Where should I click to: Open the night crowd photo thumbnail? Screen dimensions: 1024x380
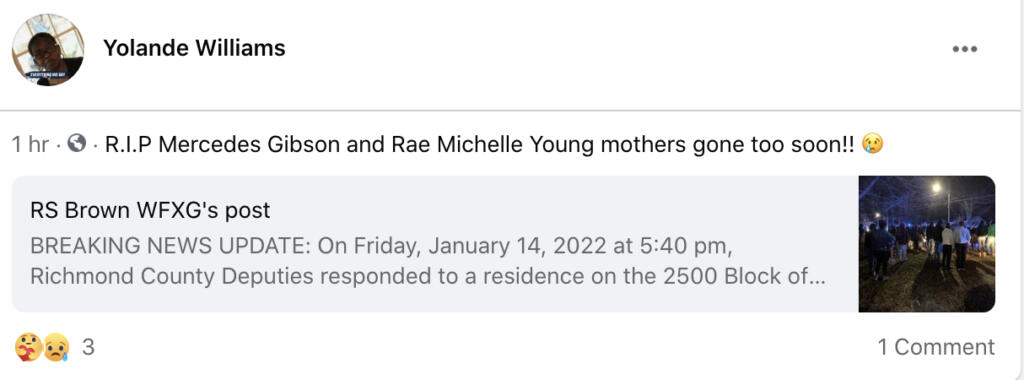pyautogui.click(x=927, y=244)
